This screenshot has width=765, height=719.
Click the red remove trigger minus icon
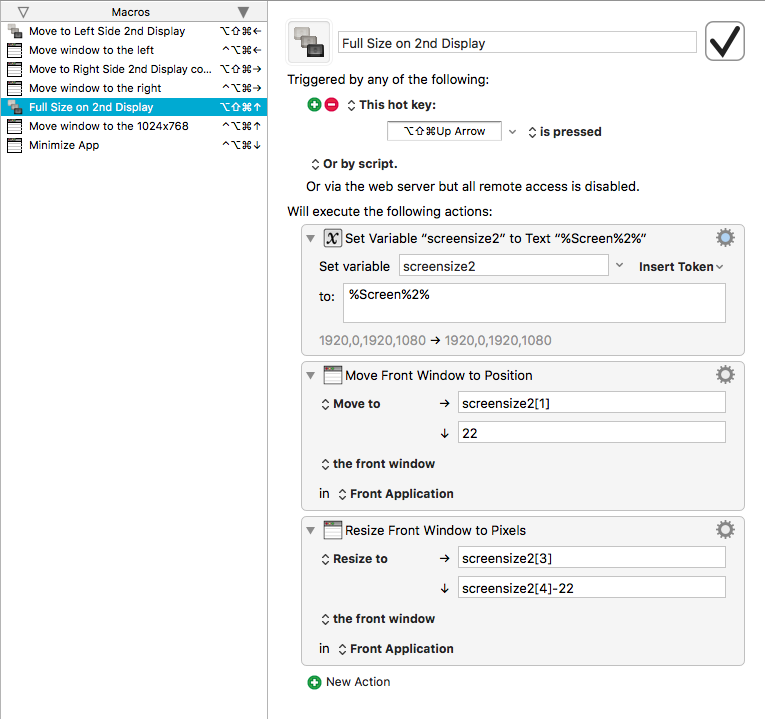click(x=331, y=104)
